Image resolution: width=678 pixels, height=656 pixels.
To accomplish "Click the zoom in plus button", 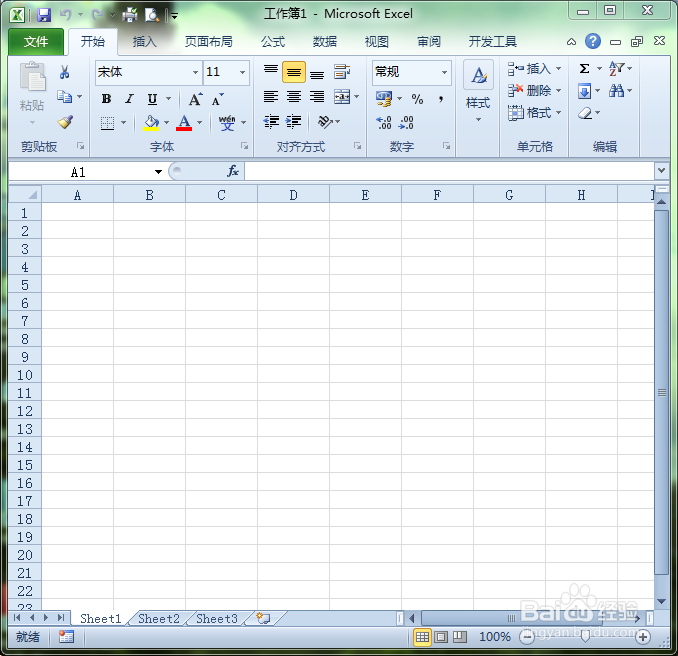I will click(643, 637).
